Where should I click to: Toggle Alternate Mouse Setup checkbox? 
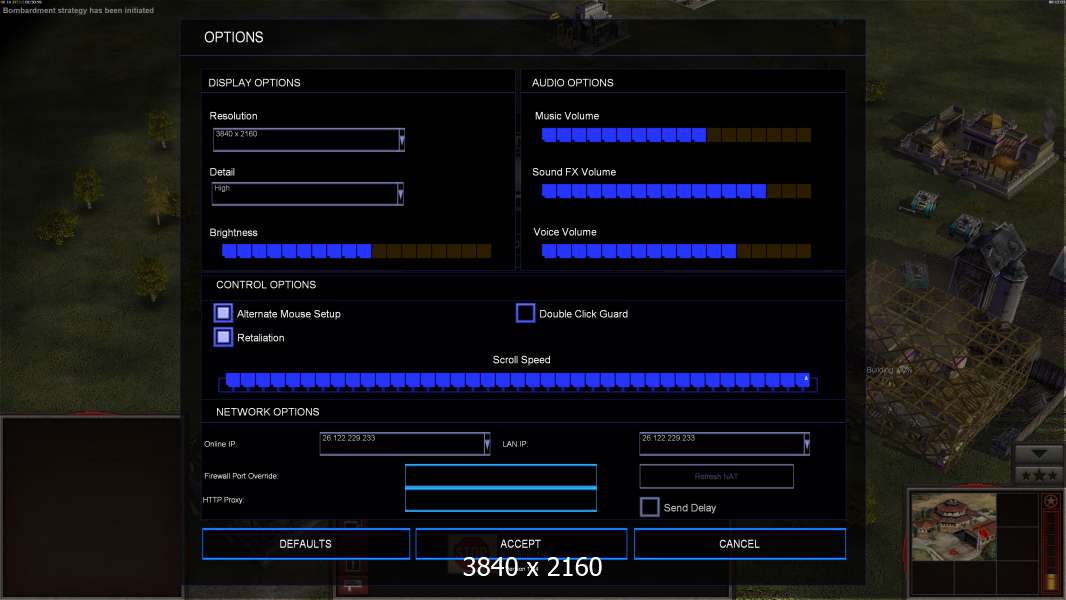click(x=223, y=313)
